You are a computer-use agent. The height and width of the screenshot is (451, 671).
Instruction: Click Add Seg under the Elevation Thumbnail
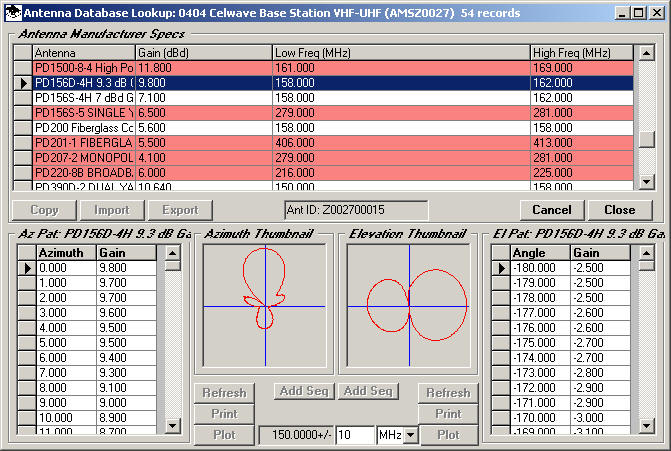368,391
